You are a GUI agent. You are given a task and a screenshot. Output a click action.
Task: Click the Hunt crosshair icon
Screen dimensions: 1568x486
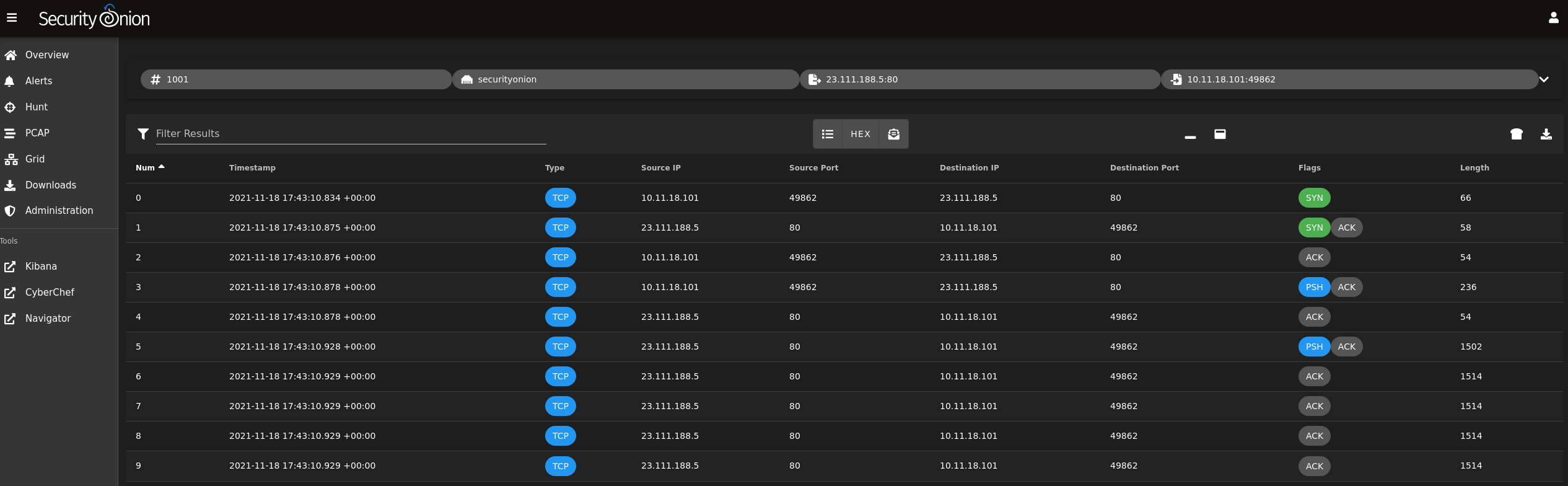[10, 107]
